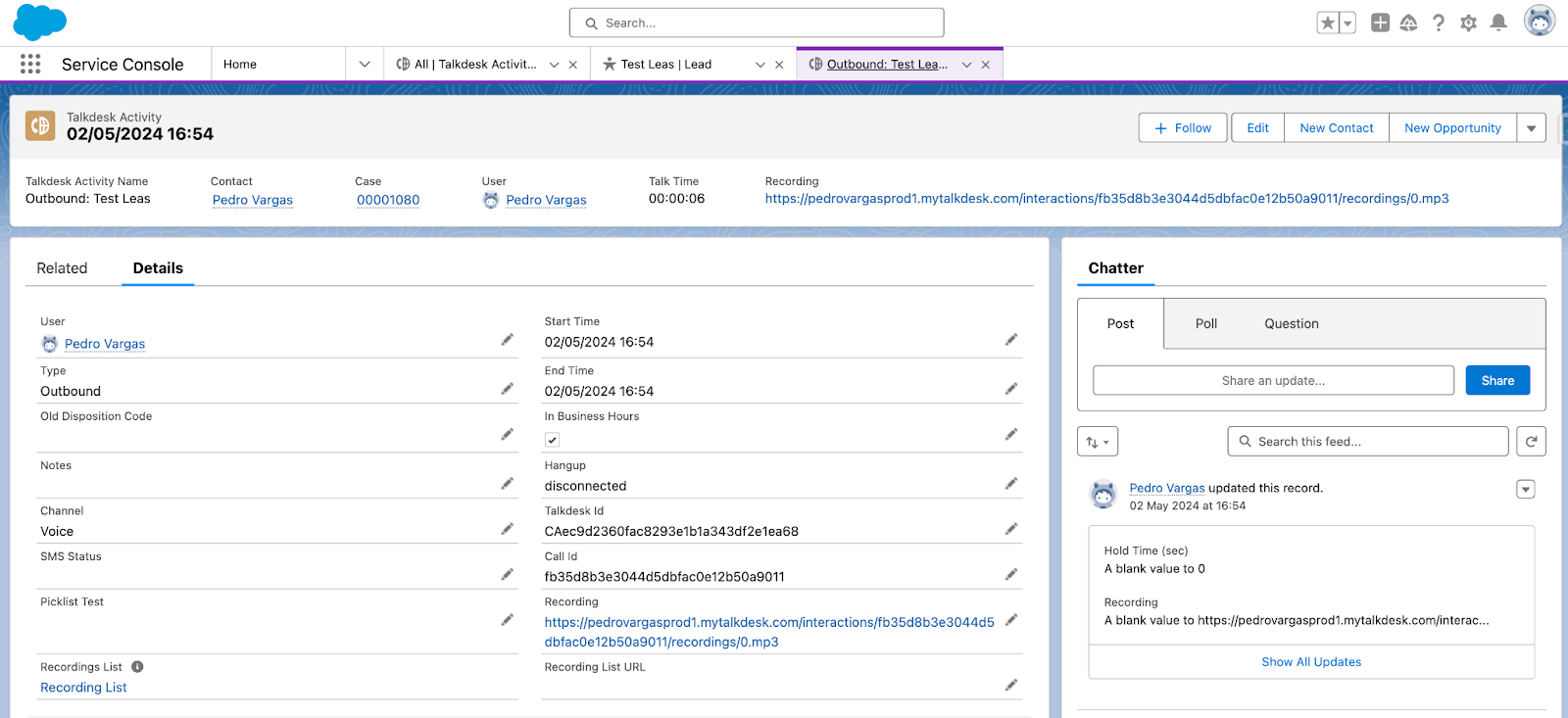Image resolution: width=1568 pixels, height=718 pixels.
Task: Edit the Recording field pencil icon
Action: click(x=1011, y=620)
